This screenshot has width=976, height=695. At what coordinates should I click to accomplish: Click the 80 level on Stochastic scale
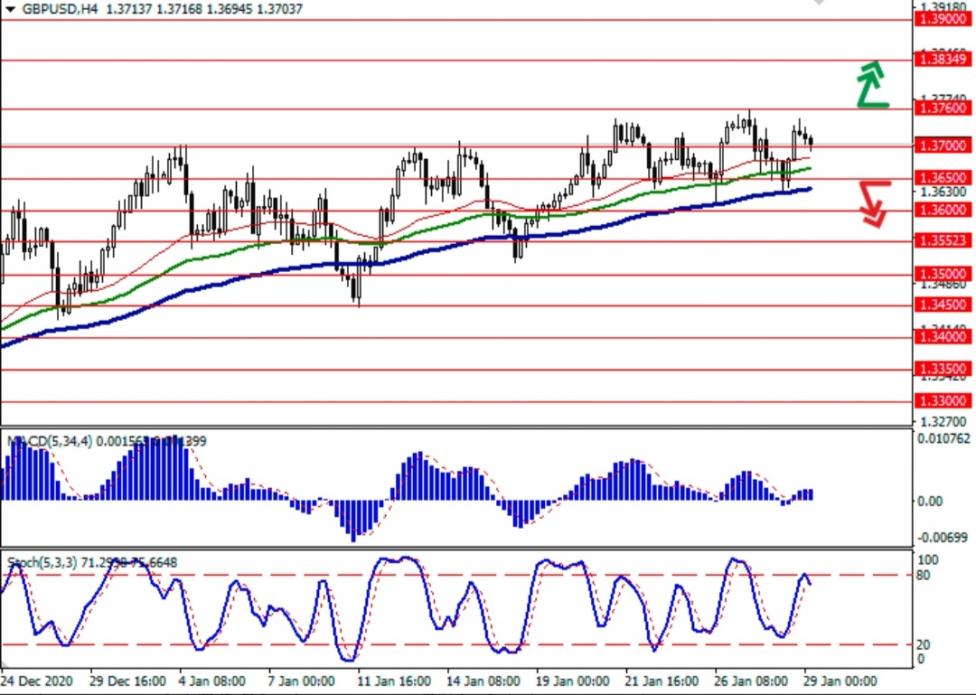click(924, 576)
